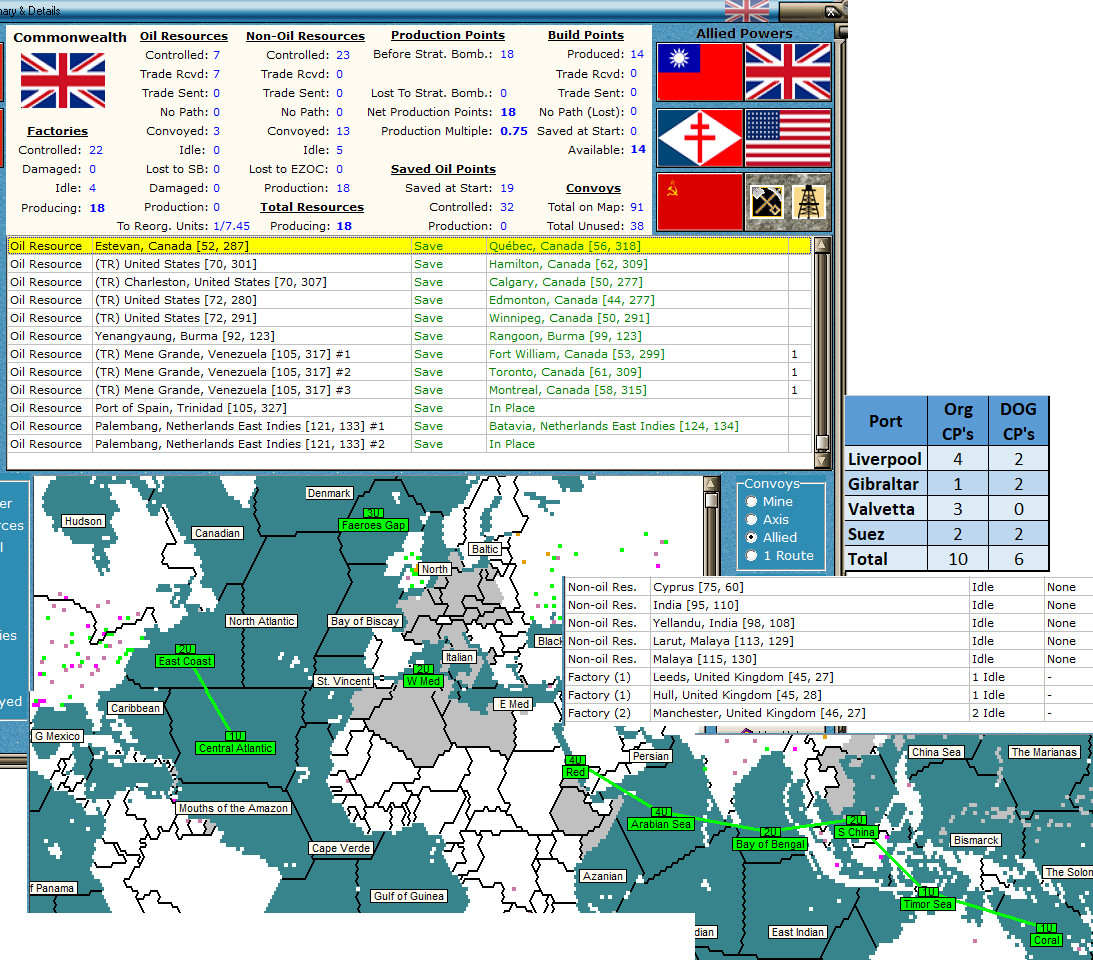Click the Québec, Canada destination cell
The height and width of the screenshot is (960, 1093).
pyautogui.click(x=637, y=246)
